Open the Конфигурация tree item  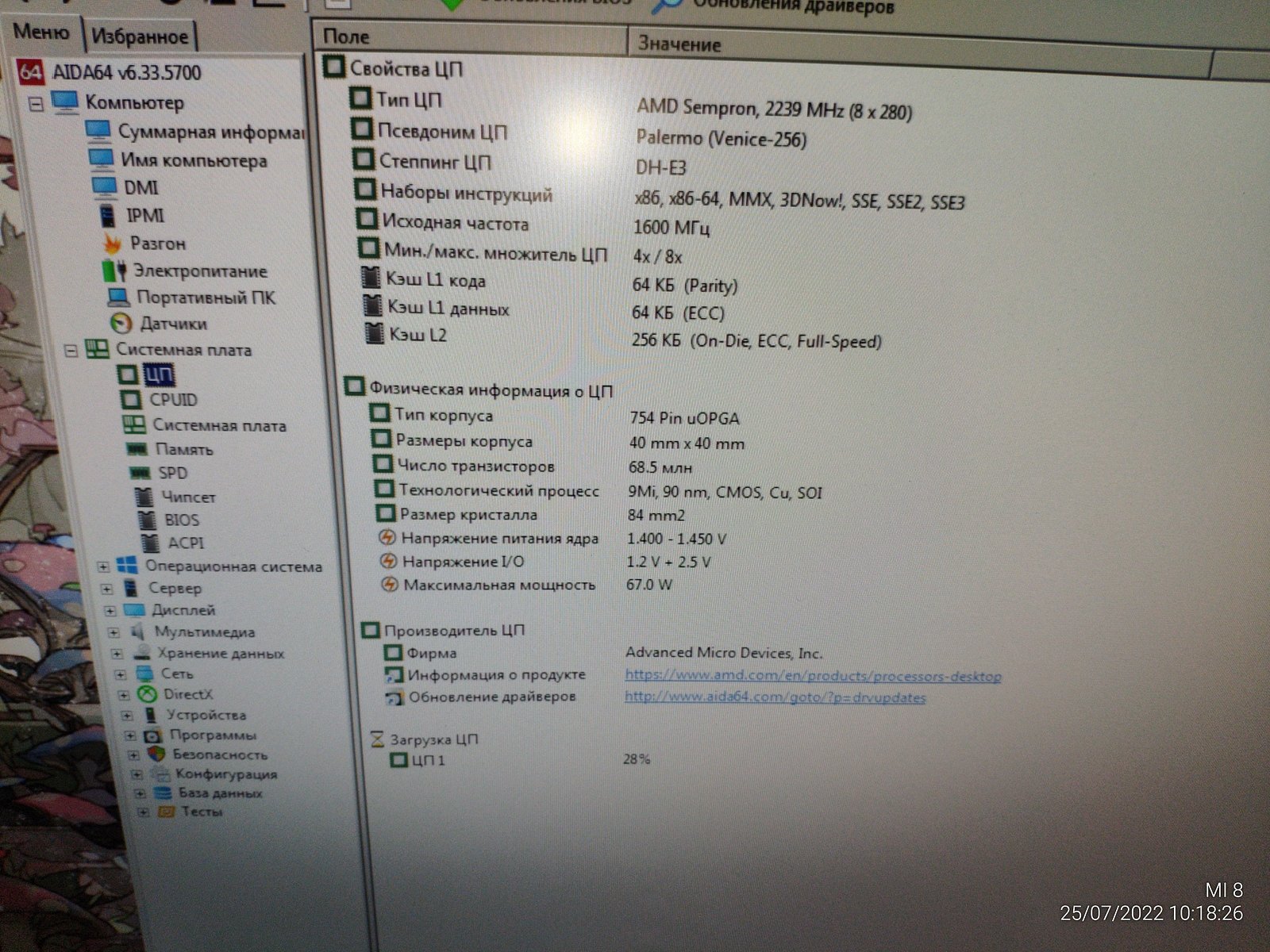[226, 774]
